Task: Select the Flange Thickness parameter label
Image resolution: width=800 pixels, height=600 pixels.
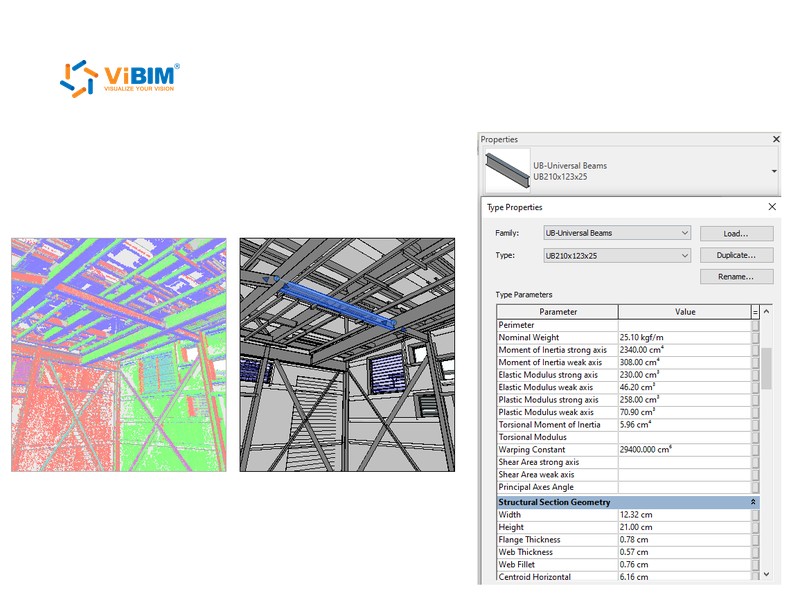Action: pos(529,540)
